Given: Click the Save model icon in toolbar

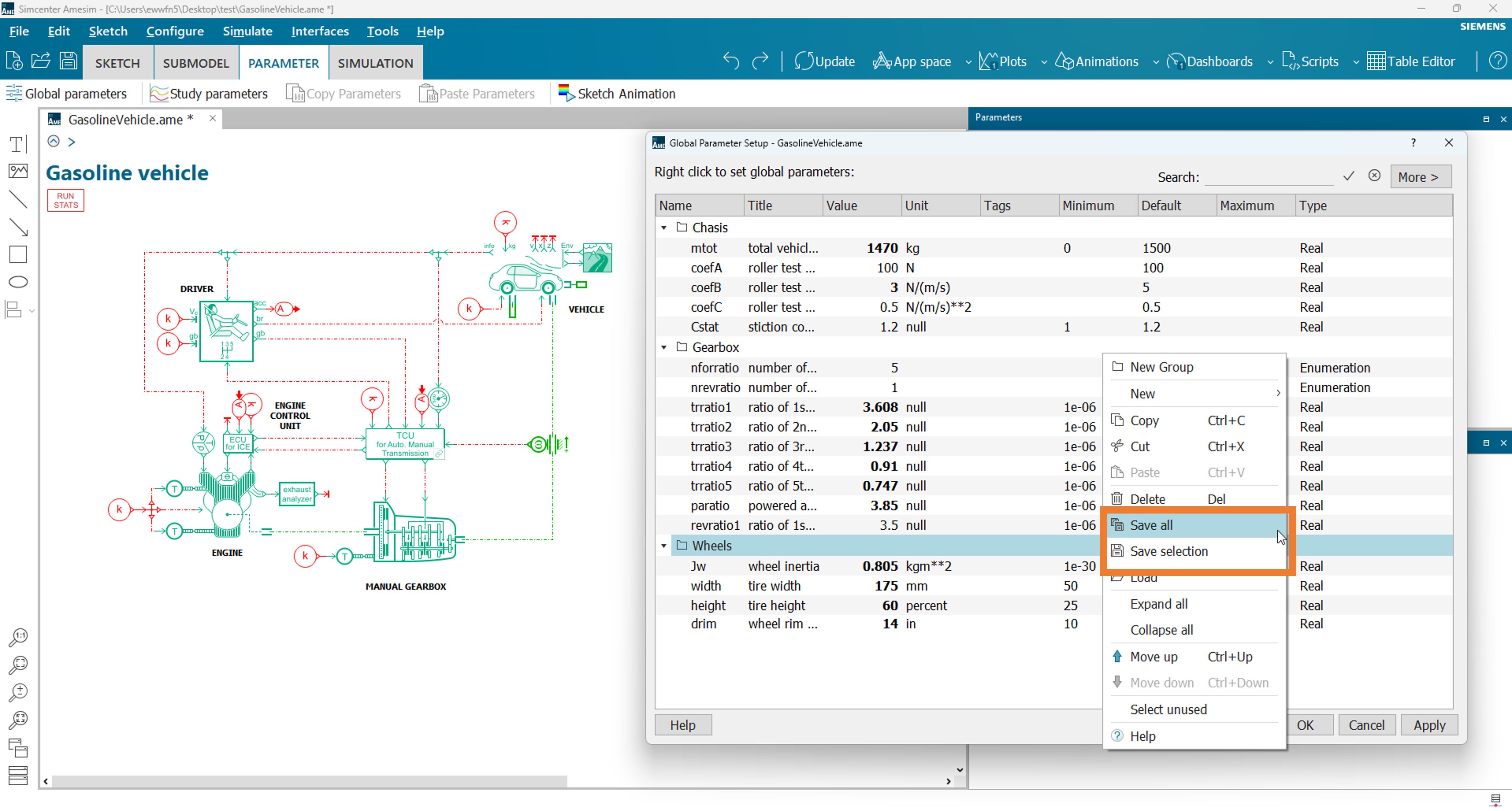Looking at the screenshot, I should (x=68, y=61).
